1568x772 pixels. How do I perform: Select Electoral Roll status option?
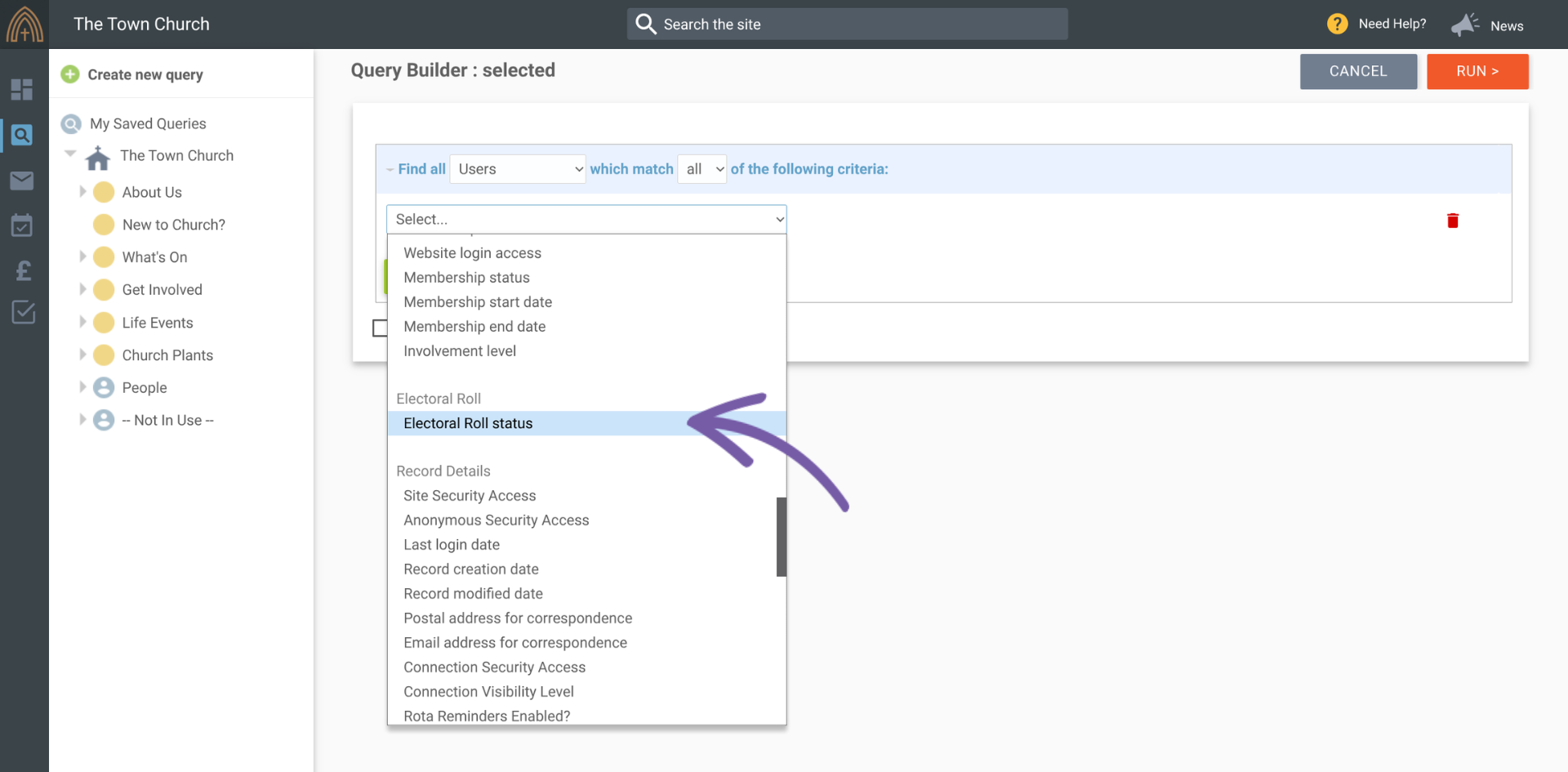point(468,423)
